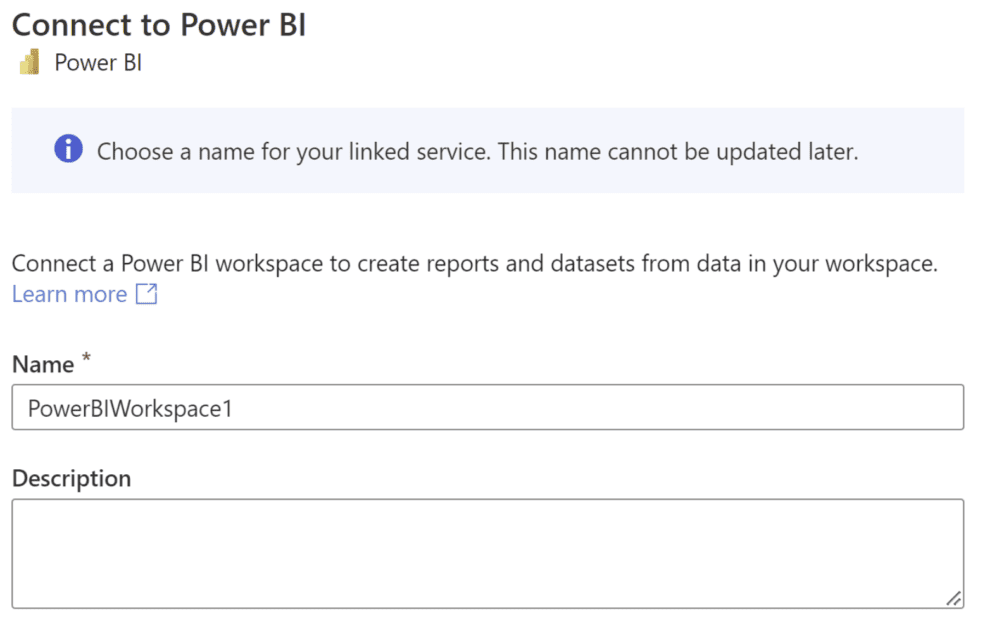Click the Name field label
Image resolution: width=992 pixels, height=625 pixels.
tap(41, 364)
